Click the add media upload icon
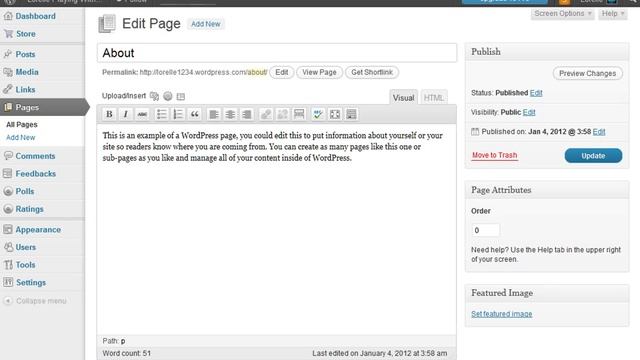The width and height of the screenshot is (640, 360). click(154, 96)
